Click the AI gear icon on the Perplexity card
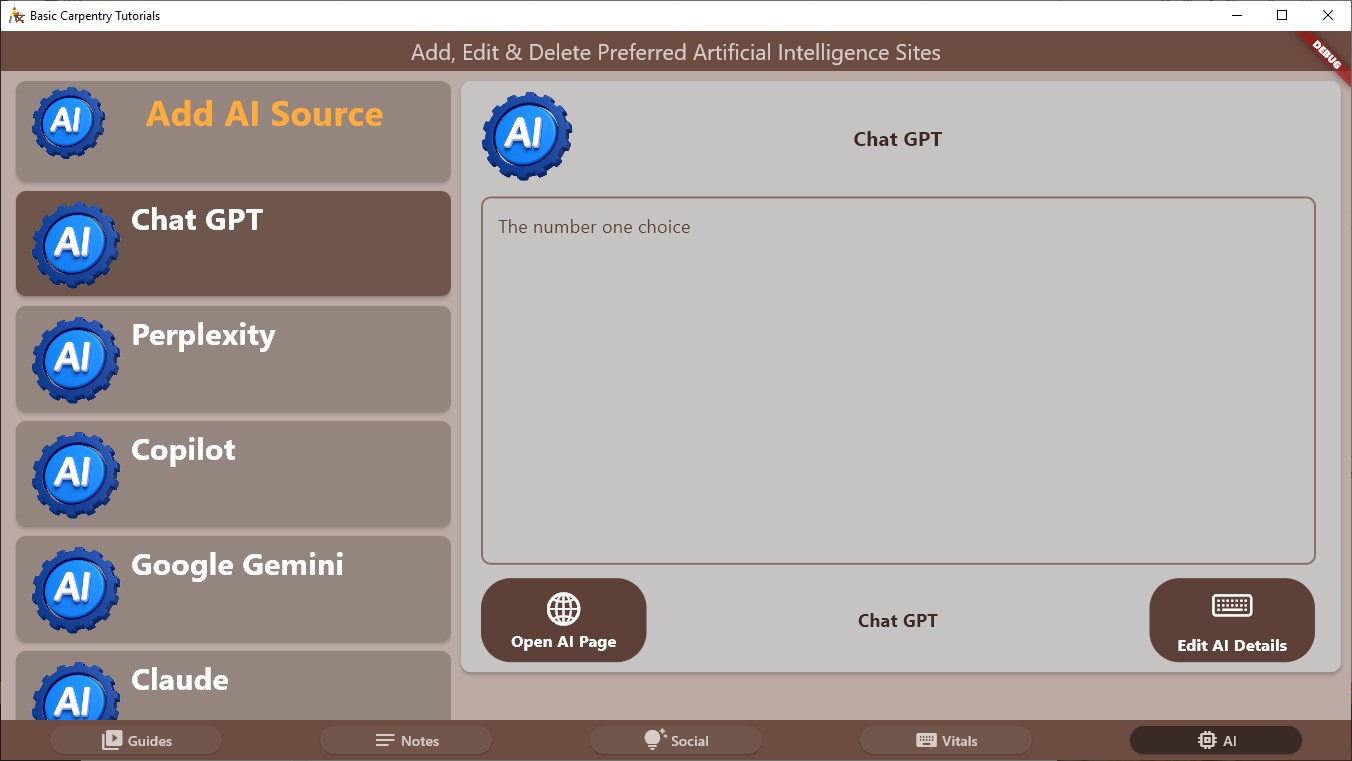 coord(76,359)
